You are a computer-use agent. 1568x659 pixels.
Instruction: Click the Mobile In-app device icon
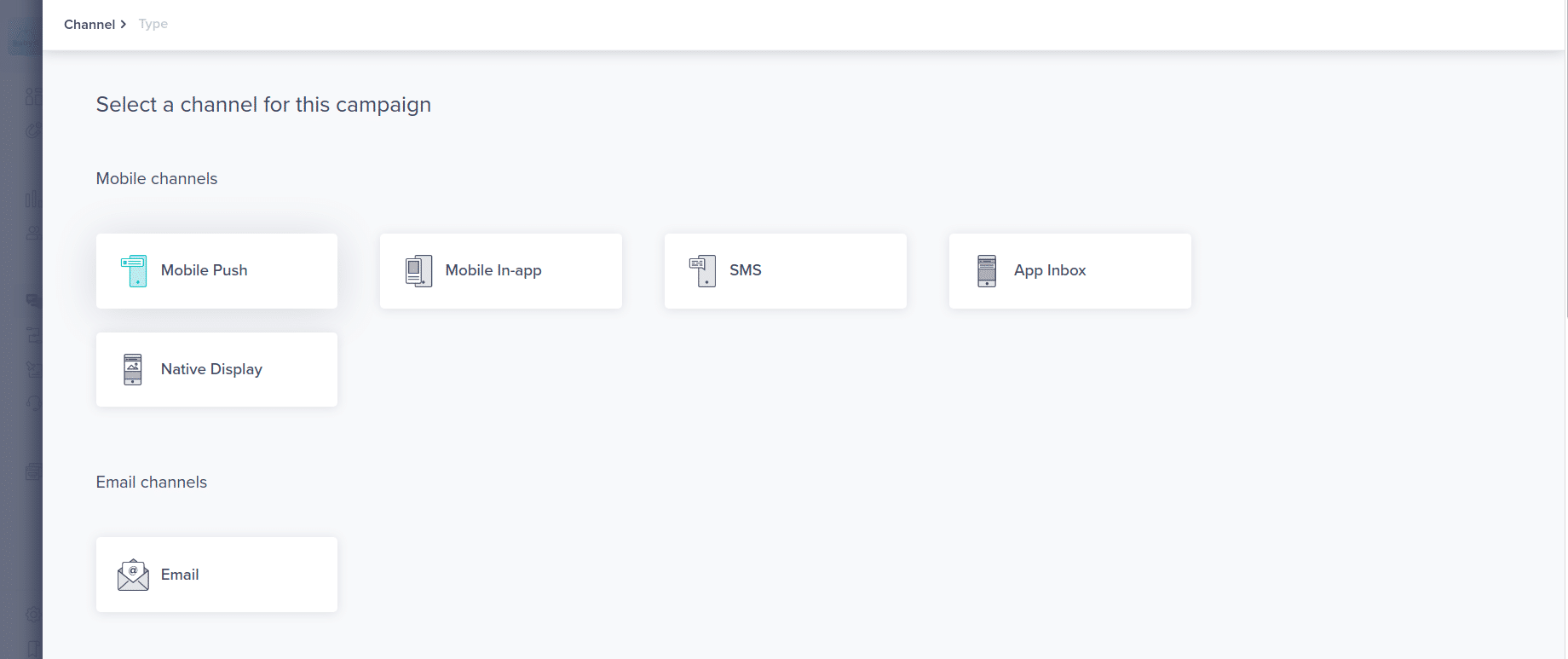pos(418,270)
